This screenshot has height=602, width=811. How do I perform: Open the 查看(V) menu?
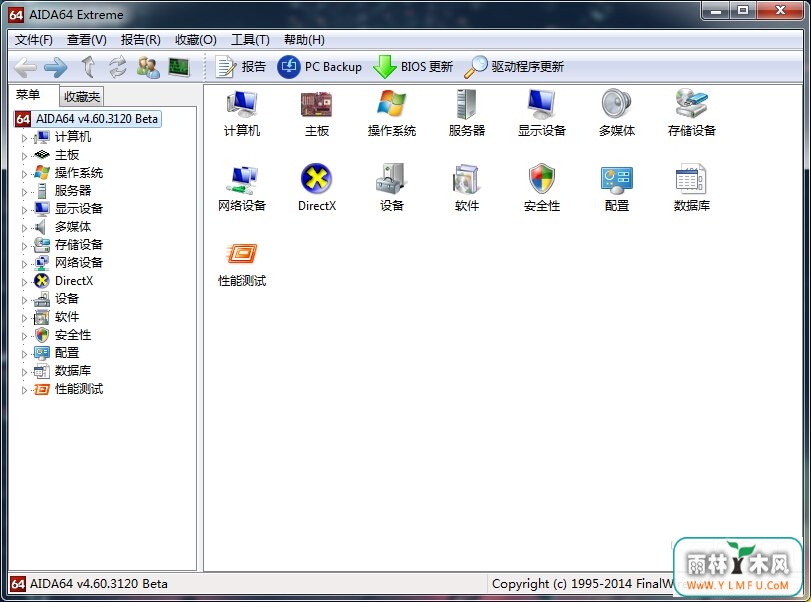[x=86, y=40]
